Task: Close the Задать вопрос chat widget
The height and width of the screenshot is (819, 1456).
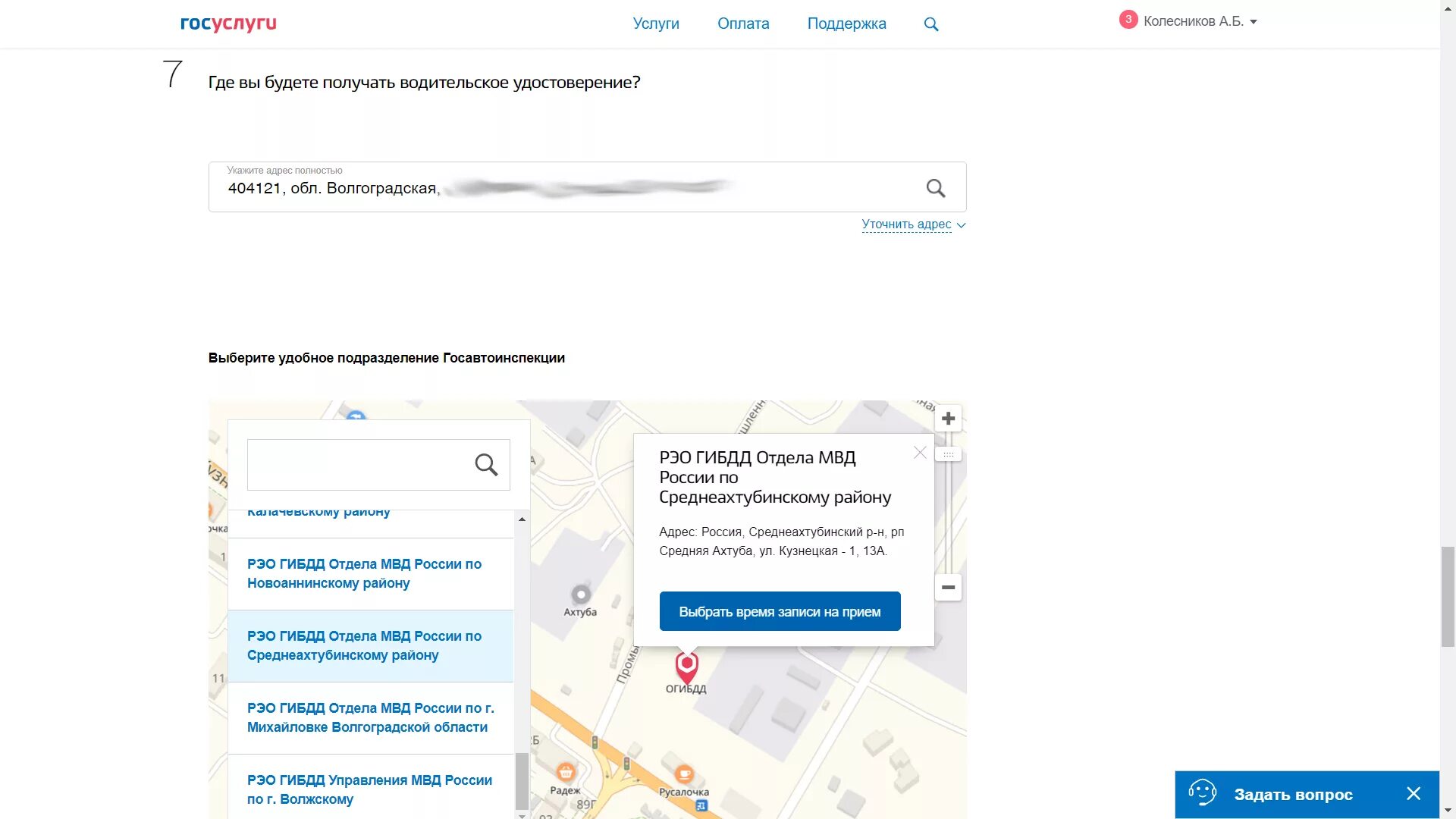Action: click(1414, 794)
